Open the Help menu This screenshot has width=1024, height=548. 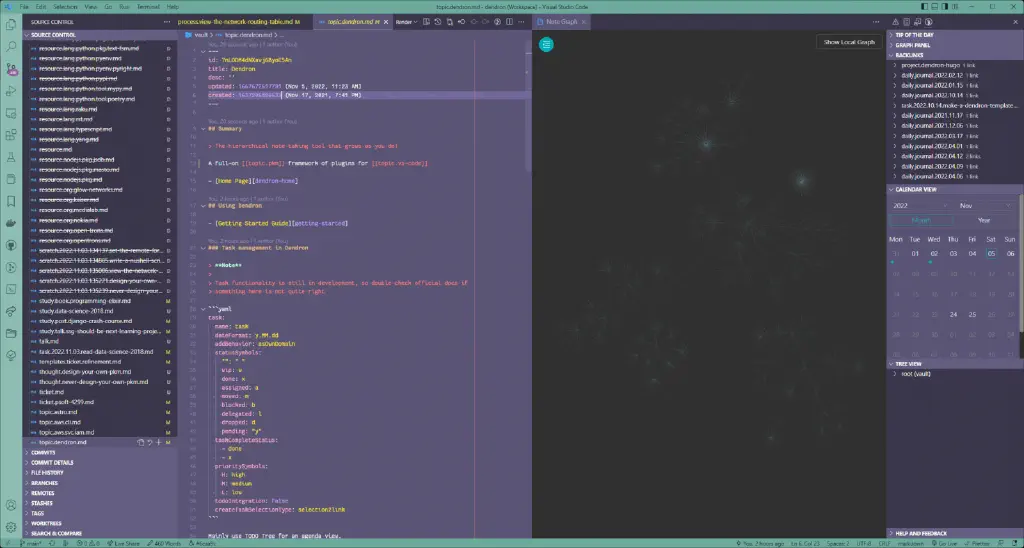(172, 7)
